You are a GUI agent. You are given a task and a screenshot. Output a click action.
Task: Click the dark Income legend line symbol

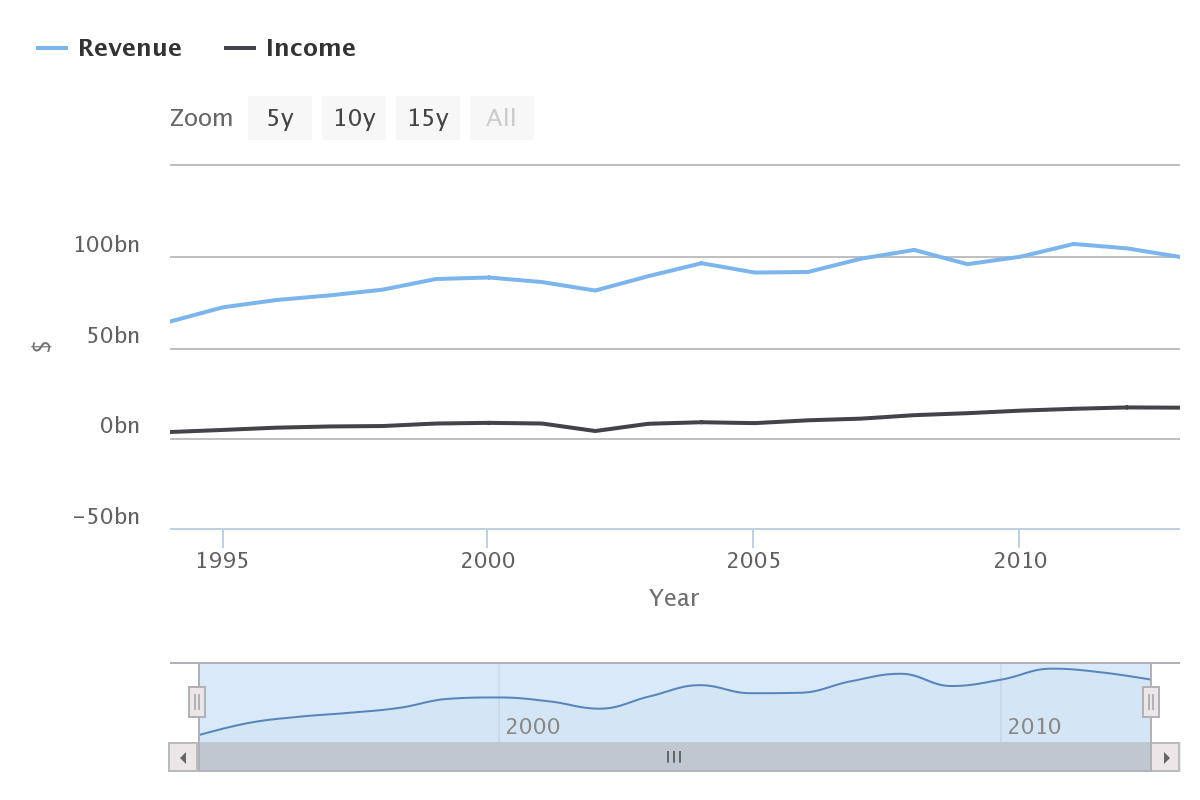240,48
